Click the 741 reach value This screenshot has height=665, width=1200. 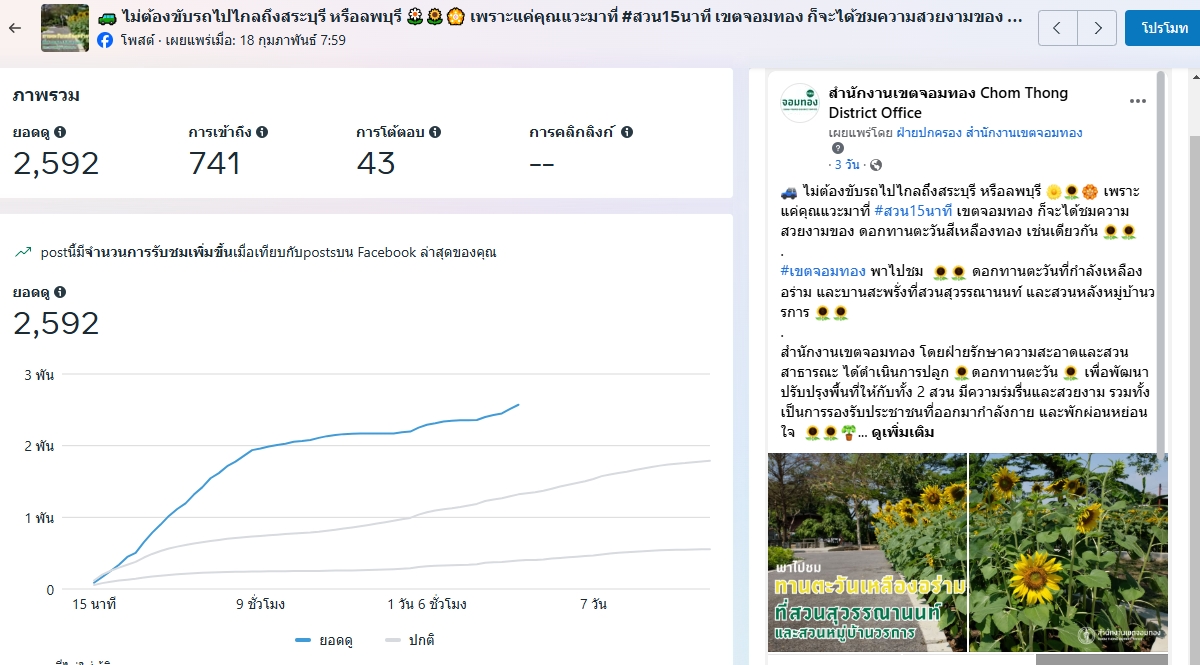coord(214,163)
